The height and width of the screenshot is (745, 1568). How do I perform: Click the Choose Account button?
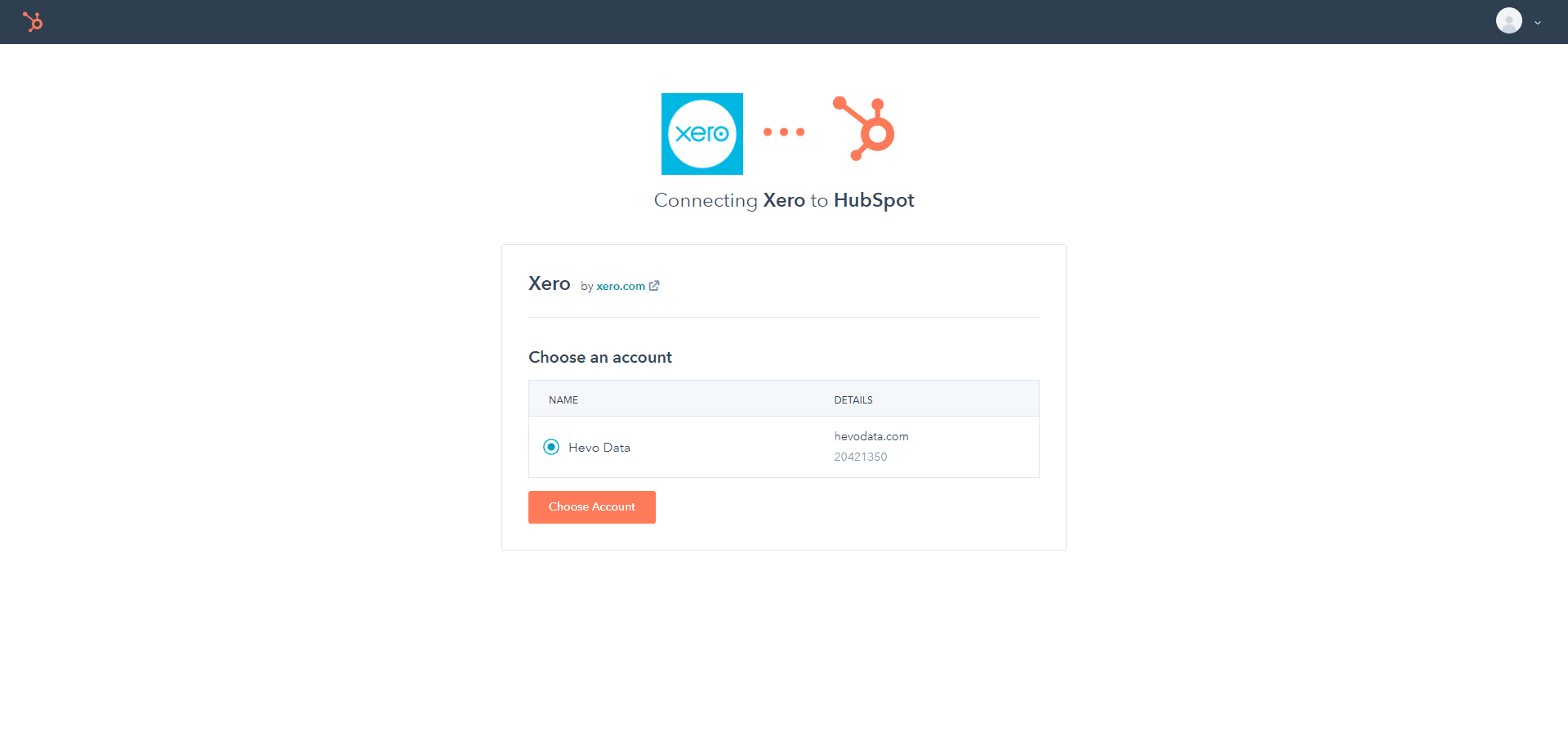coord(591,506)
